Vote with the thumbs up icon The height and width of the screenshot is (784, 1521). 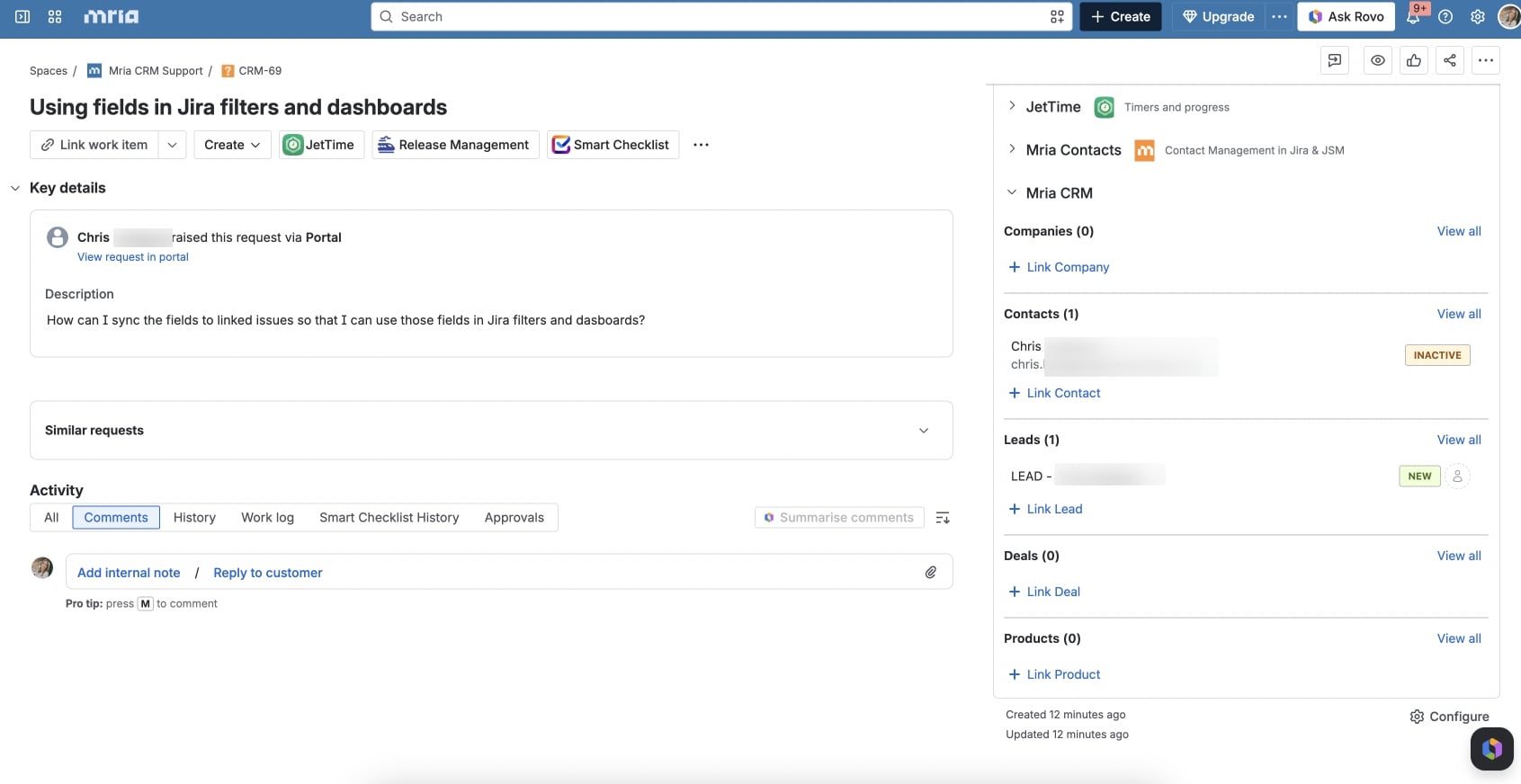click(x=1414, y=60)
